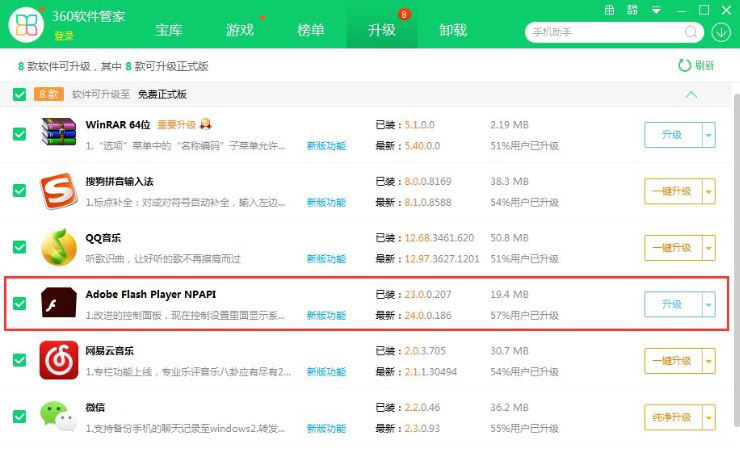
Task: Click the 网易云音乐 title text
Action: [x=109, y=351]
